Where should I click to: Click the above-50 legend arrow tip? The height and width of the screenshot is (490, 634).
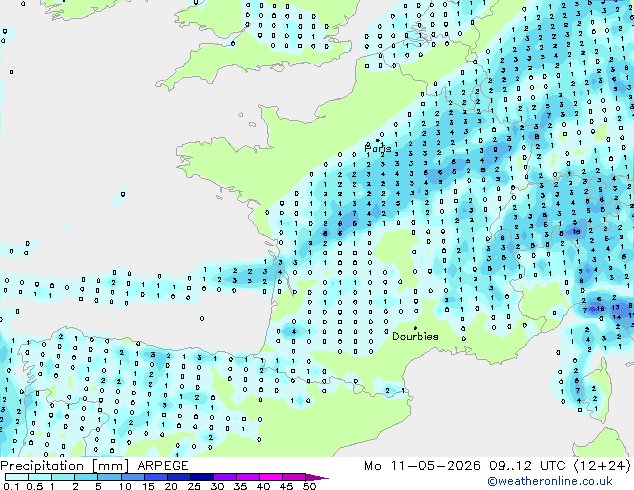click(x=317, y=477)
